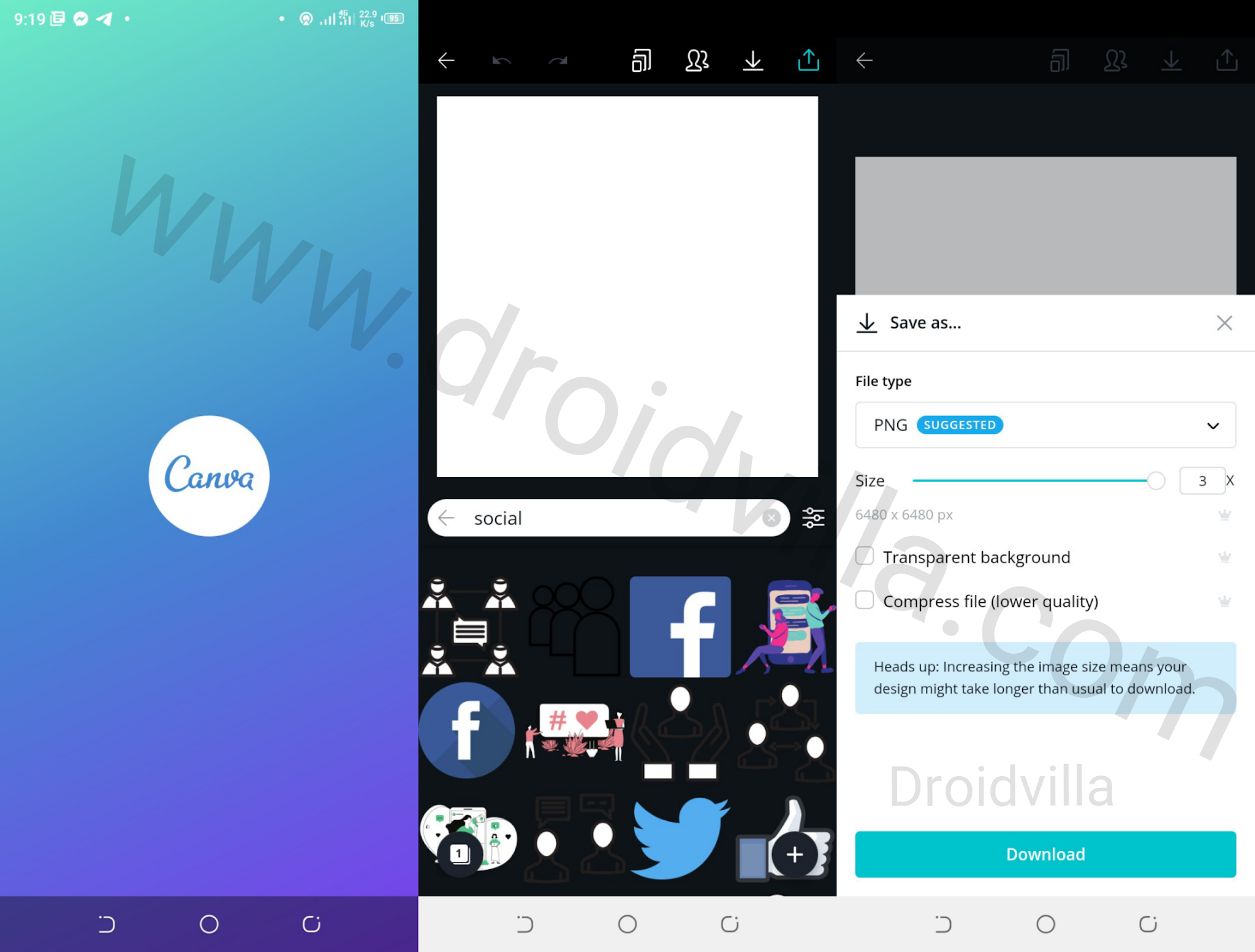This screenshot has height=952, width=1255.
Task: Click the redo arrow icon in toolbar
Action: tap(557, 60)
